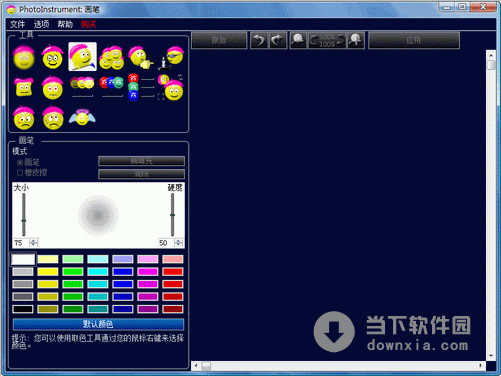Select the small-and-large smiley resize tool
Image resolution: width=501 pixels, height=376 pixels.
tap(170, 87)
